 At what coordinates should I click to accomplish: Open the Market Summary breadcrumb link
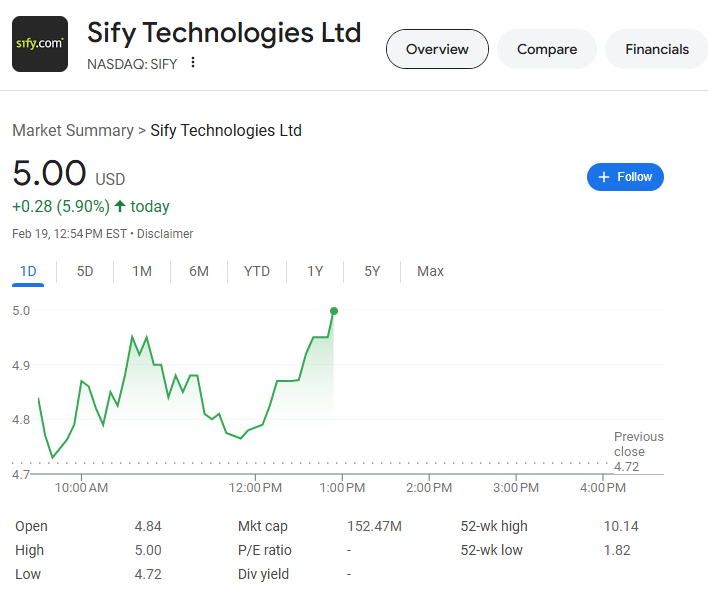coord(73,130)
